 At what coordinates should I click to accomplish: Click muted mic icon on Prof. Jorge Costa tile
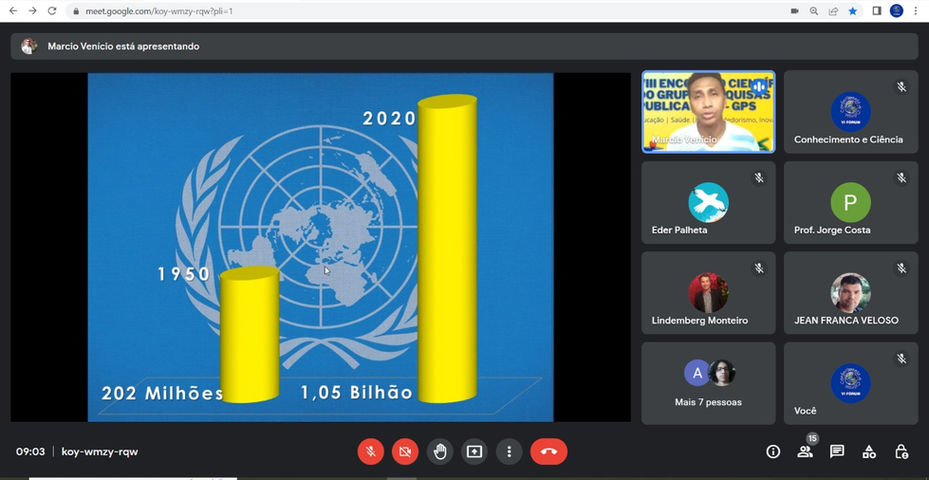901,178
